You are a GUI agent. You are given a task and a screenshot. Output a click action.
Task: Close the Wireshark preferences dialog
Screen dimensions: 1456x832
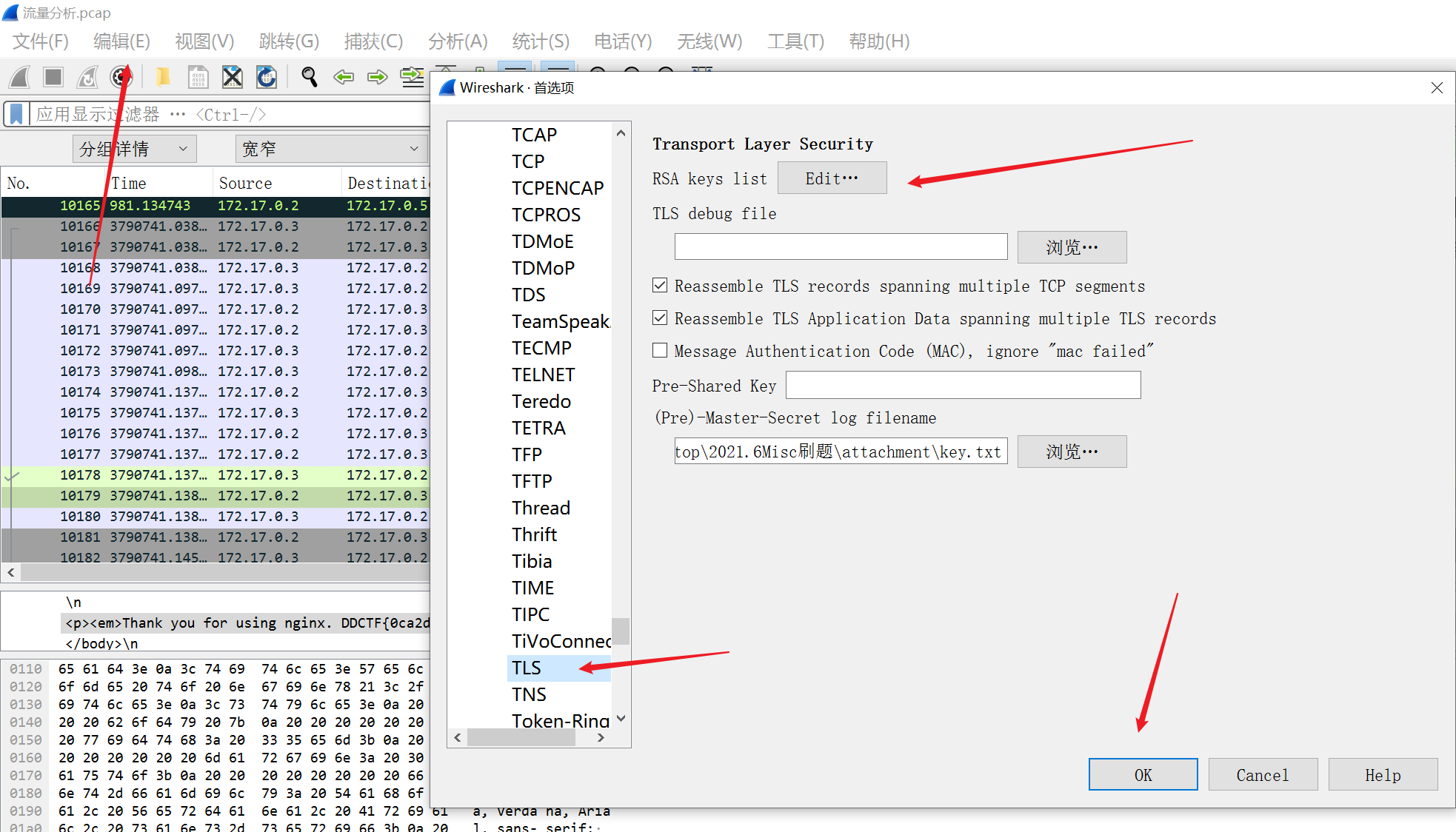[x=1437, y=87]
